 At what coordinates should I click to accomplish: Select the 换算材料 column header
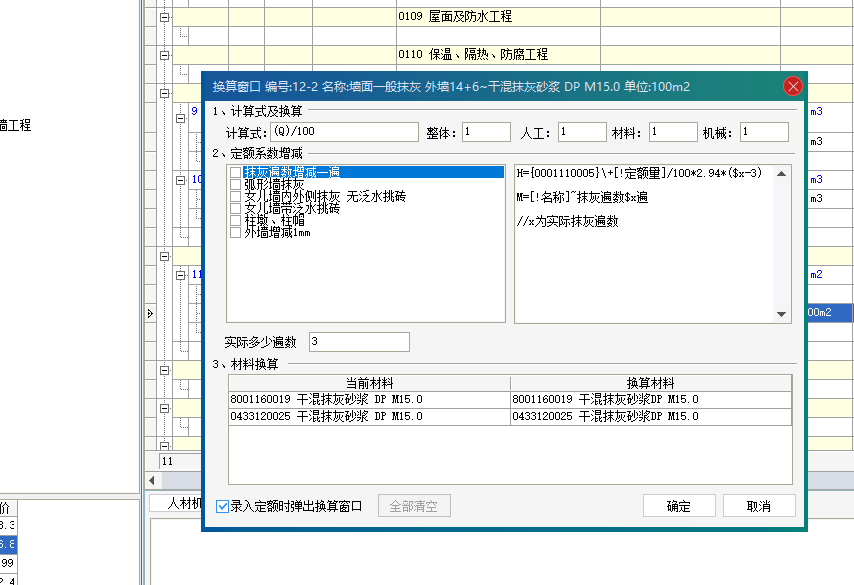(x=651, y=383)
